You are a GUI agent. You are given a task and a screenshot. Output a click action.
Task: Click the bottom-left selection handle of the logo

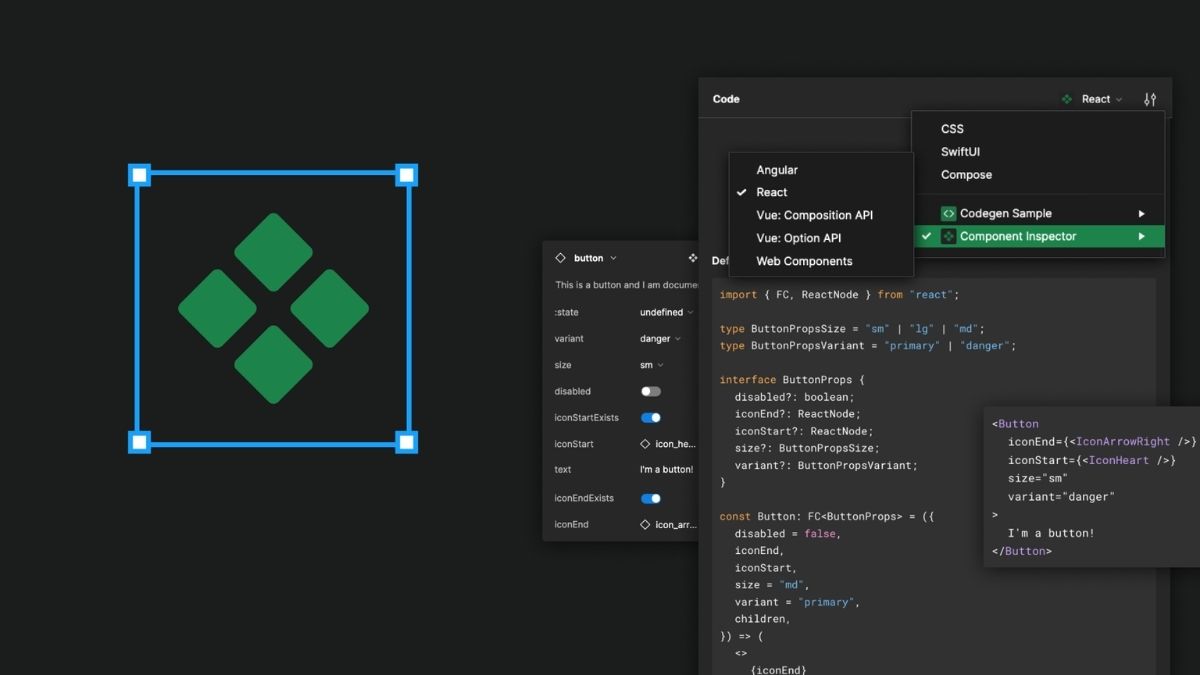point(140,442)
